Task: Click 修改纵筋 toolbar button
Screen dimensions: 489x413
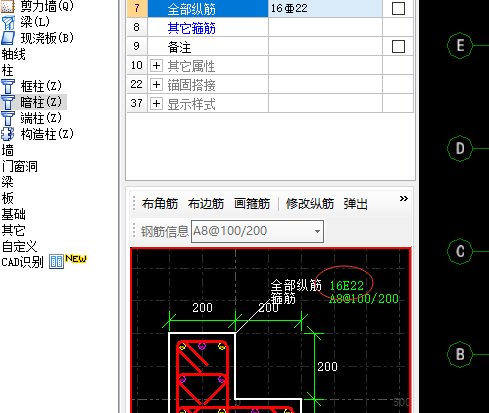Action: coord(310,203)
